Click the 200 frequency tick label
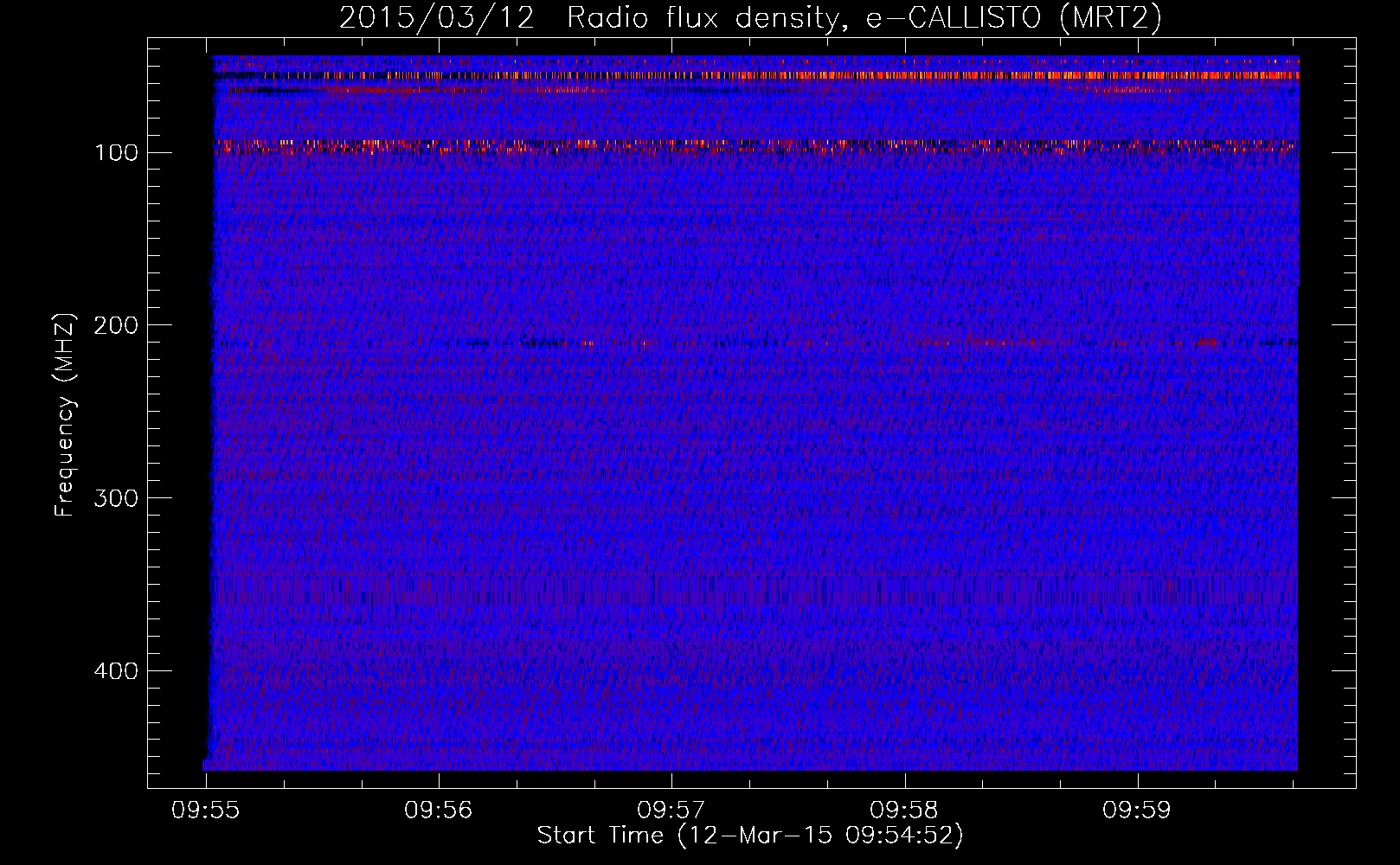 (117, 326)
